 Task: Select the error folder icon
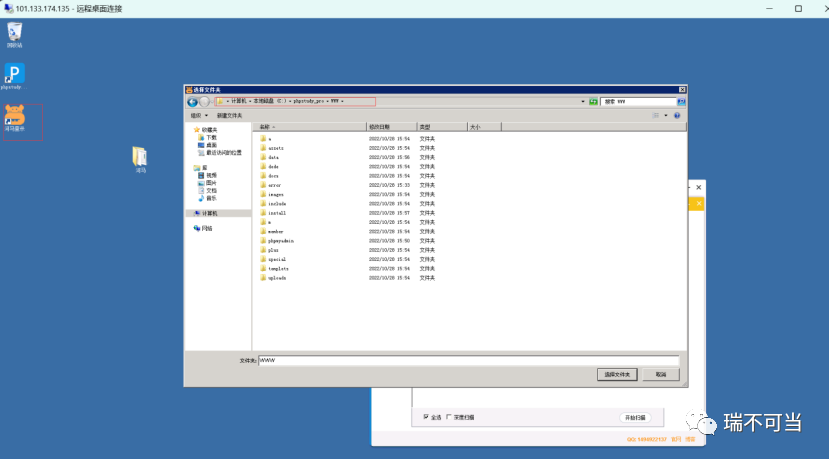pos(263,185)
